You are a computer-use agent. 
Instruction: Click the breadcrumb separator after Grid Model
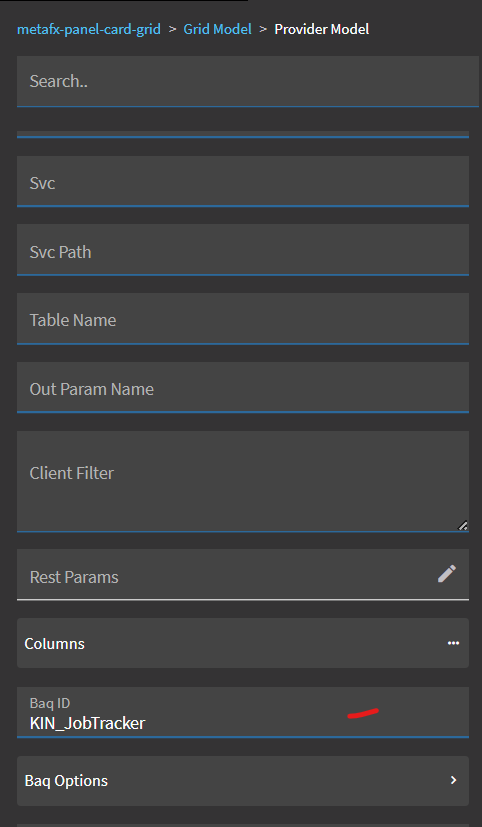point(263,29)
